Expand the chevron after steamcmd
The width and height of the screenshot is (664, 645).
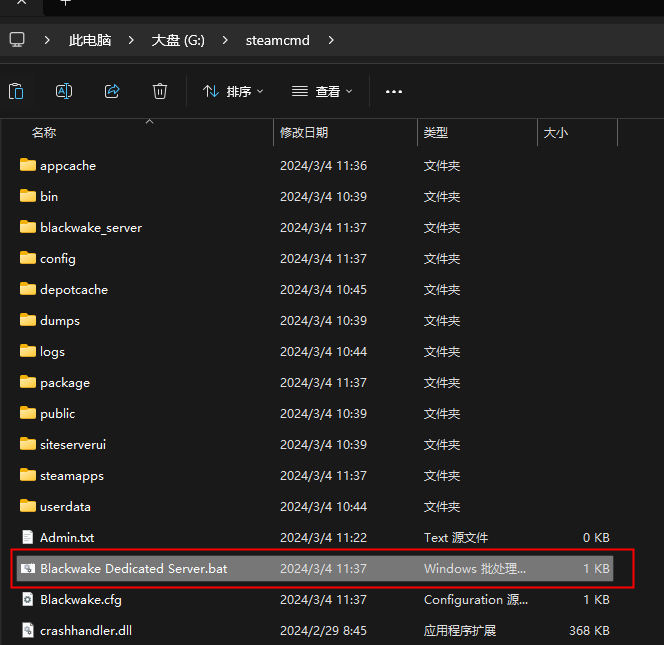click(x=331, y=40)
